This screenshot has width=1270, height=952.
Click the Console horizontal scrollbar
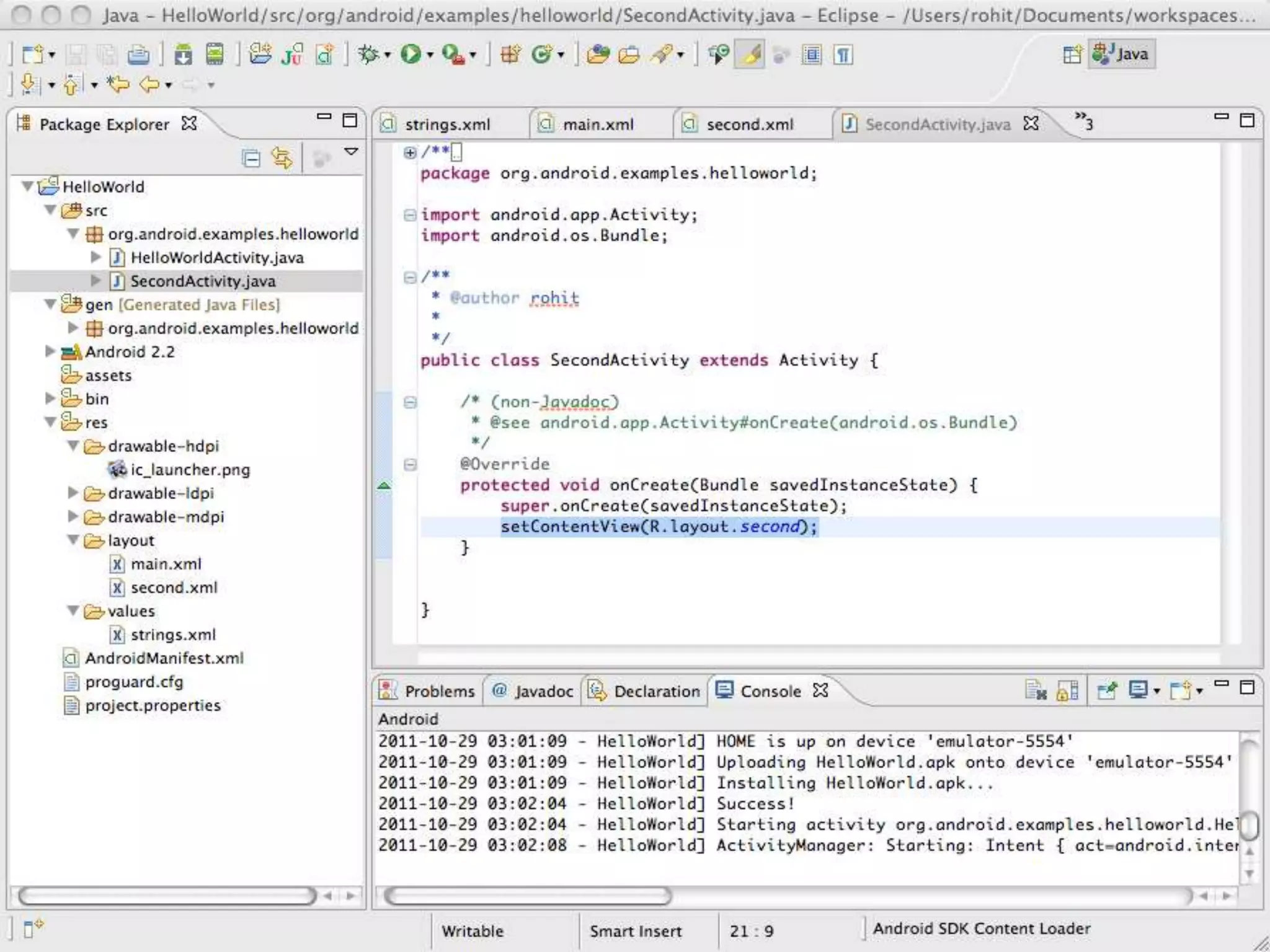pyautogui.click(x=527, y=896)
